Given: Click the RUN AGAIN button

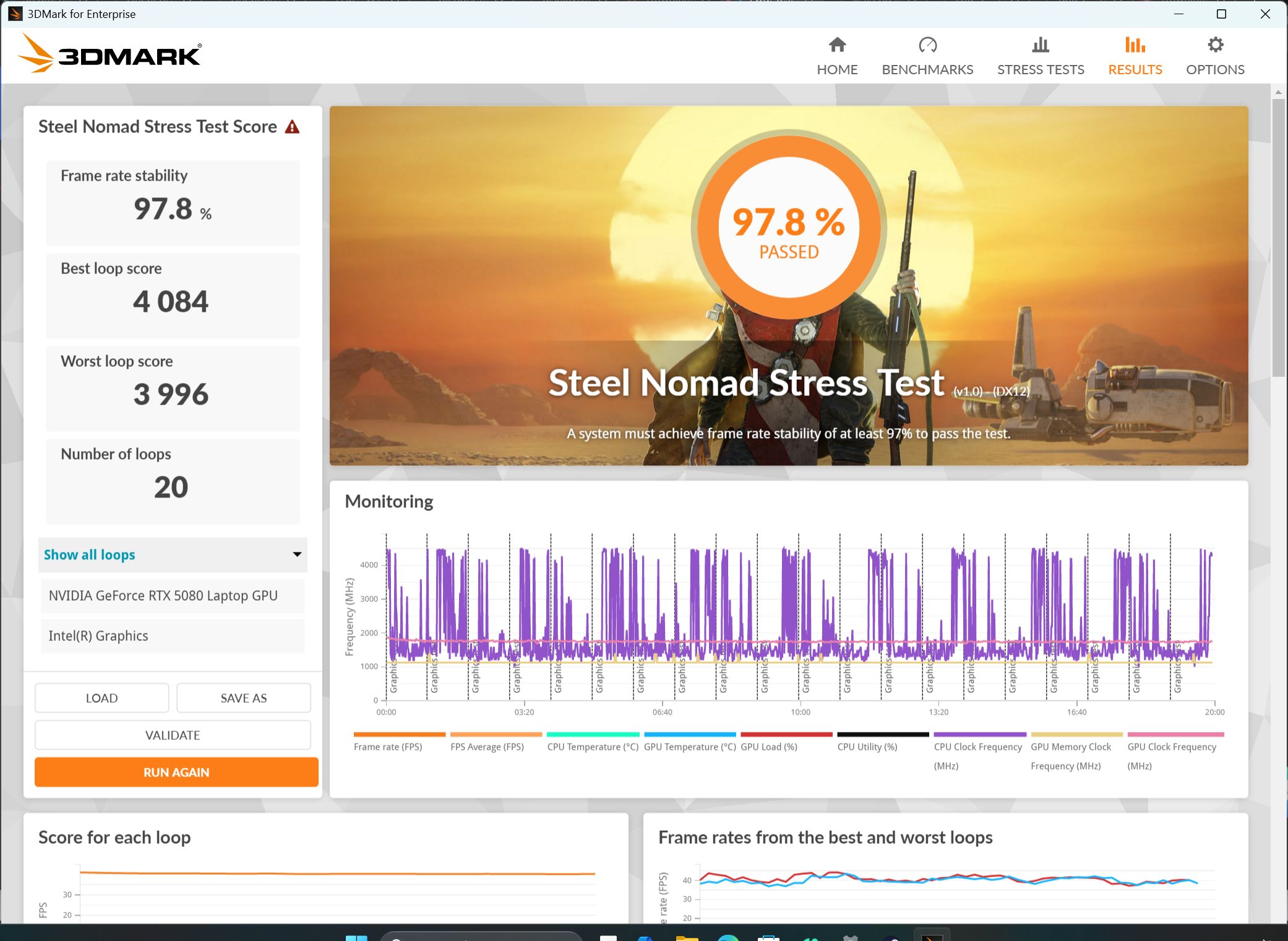Looking at the screenshot, I should [x=176, y=772].
